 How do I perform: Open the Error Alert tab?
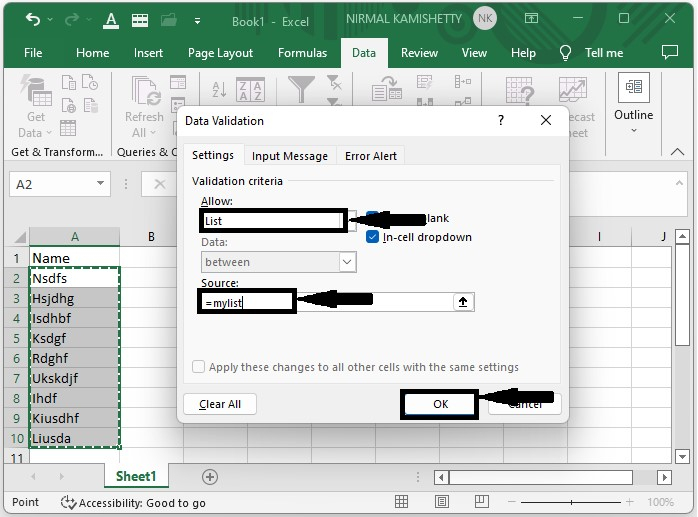click(x=371, y=156)
